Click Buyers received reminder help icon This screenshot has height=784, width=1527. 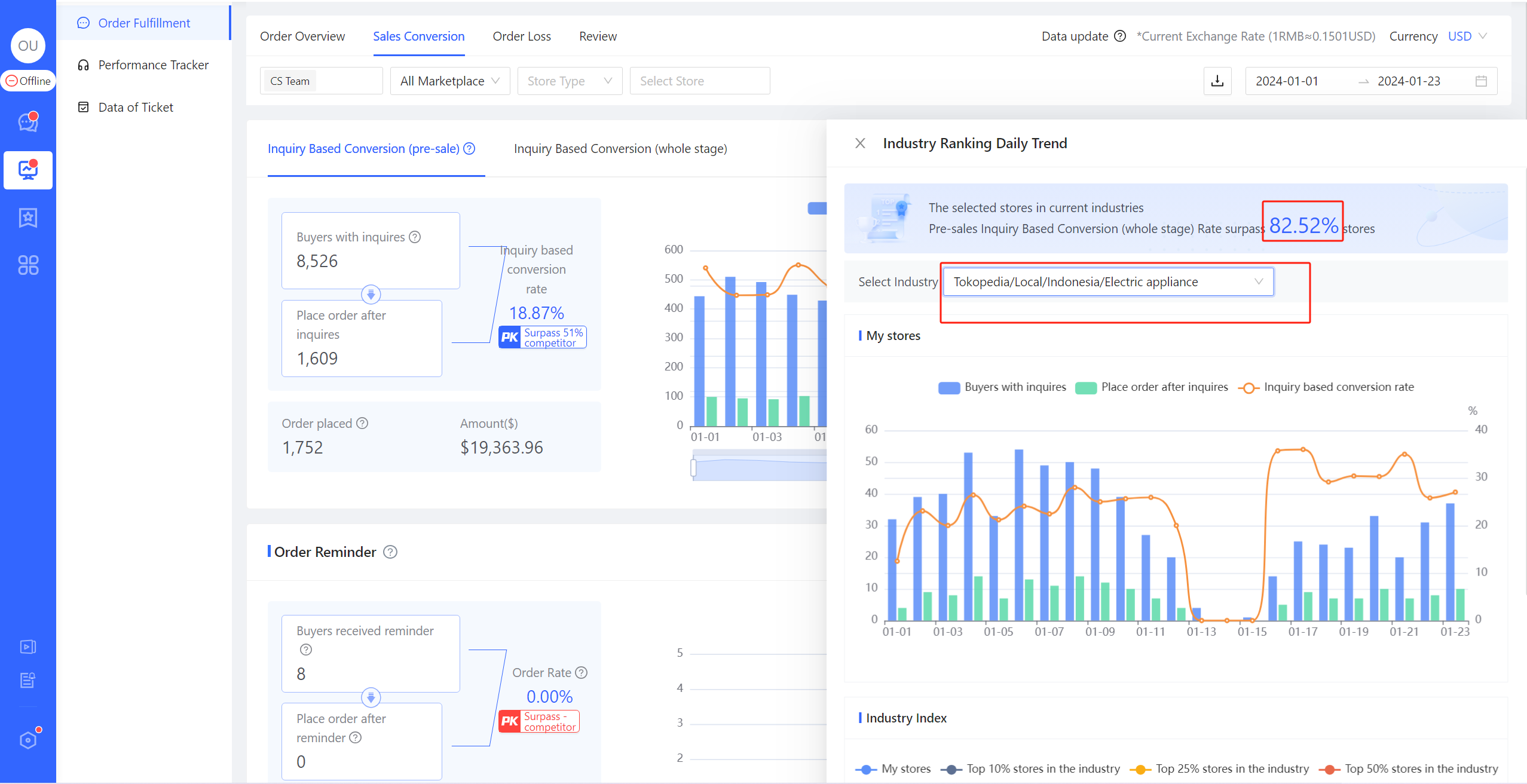[306, 650]
